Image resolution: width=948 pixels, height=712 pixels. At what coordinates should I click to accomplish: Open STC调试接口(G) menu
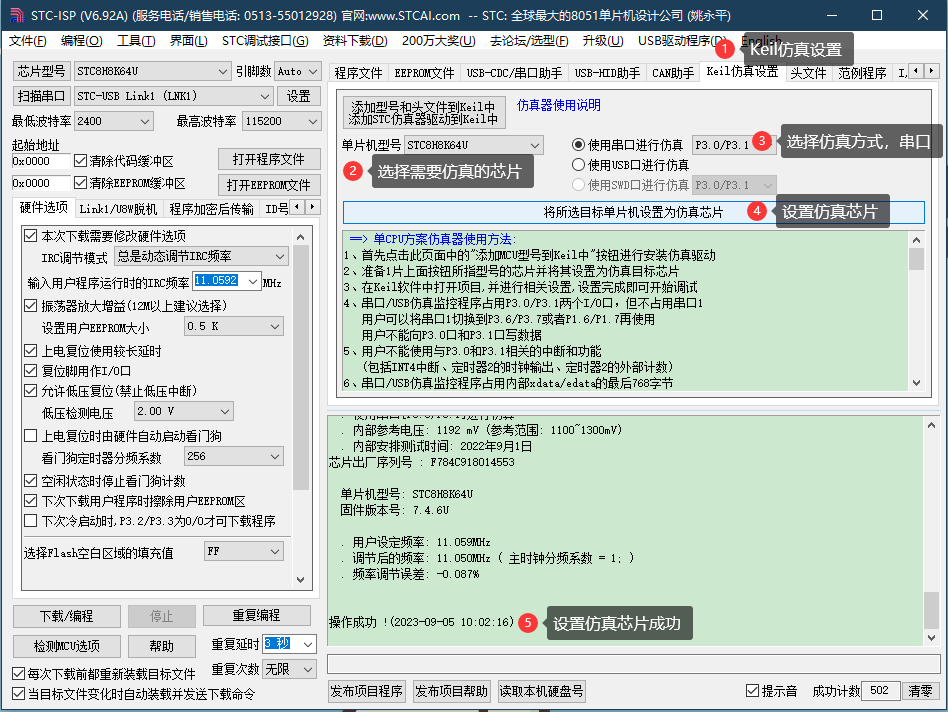[x=265, y=41]
